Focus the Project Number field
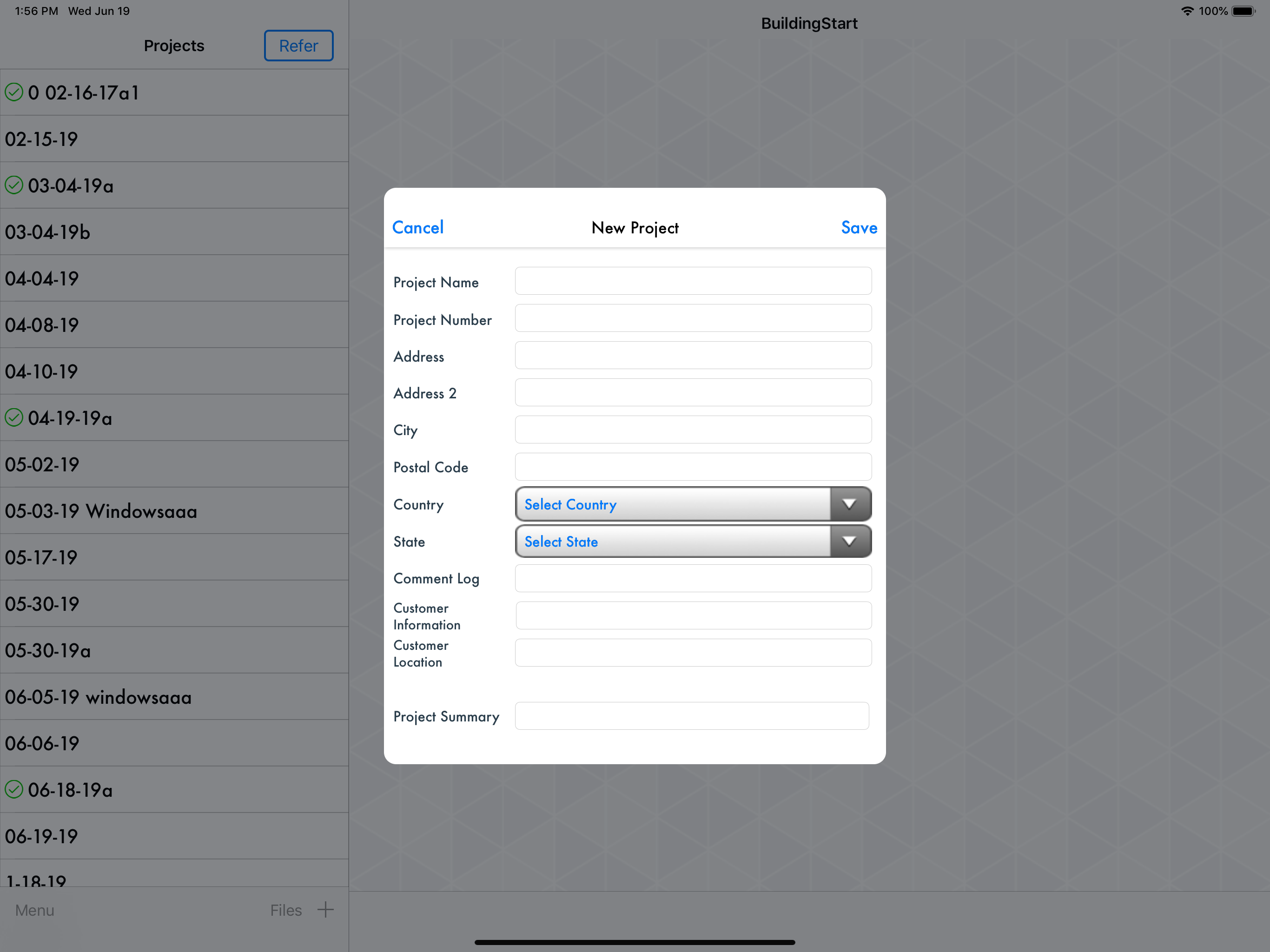This screenshot has width=1270, height=952. point(693,318)
